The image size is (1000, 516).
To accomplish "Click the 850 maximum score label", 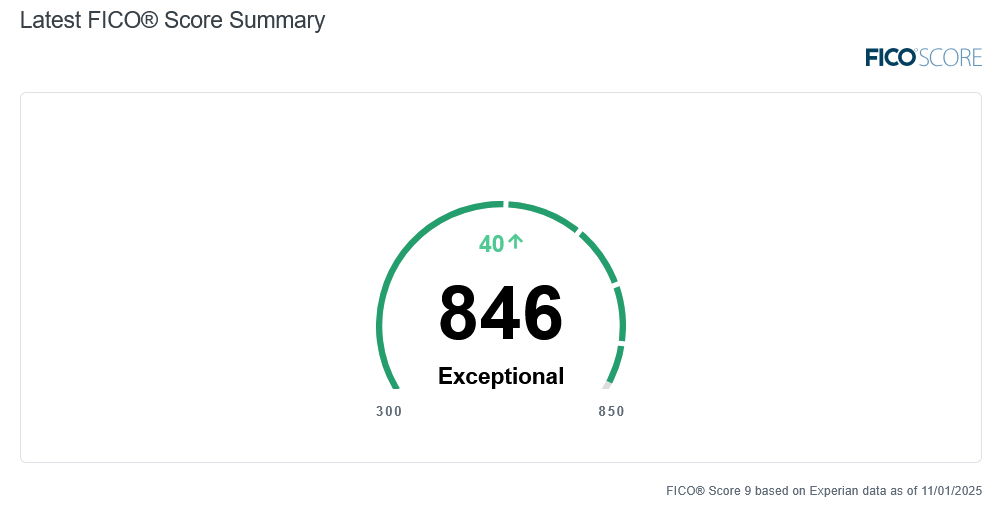I will (611, 412).
